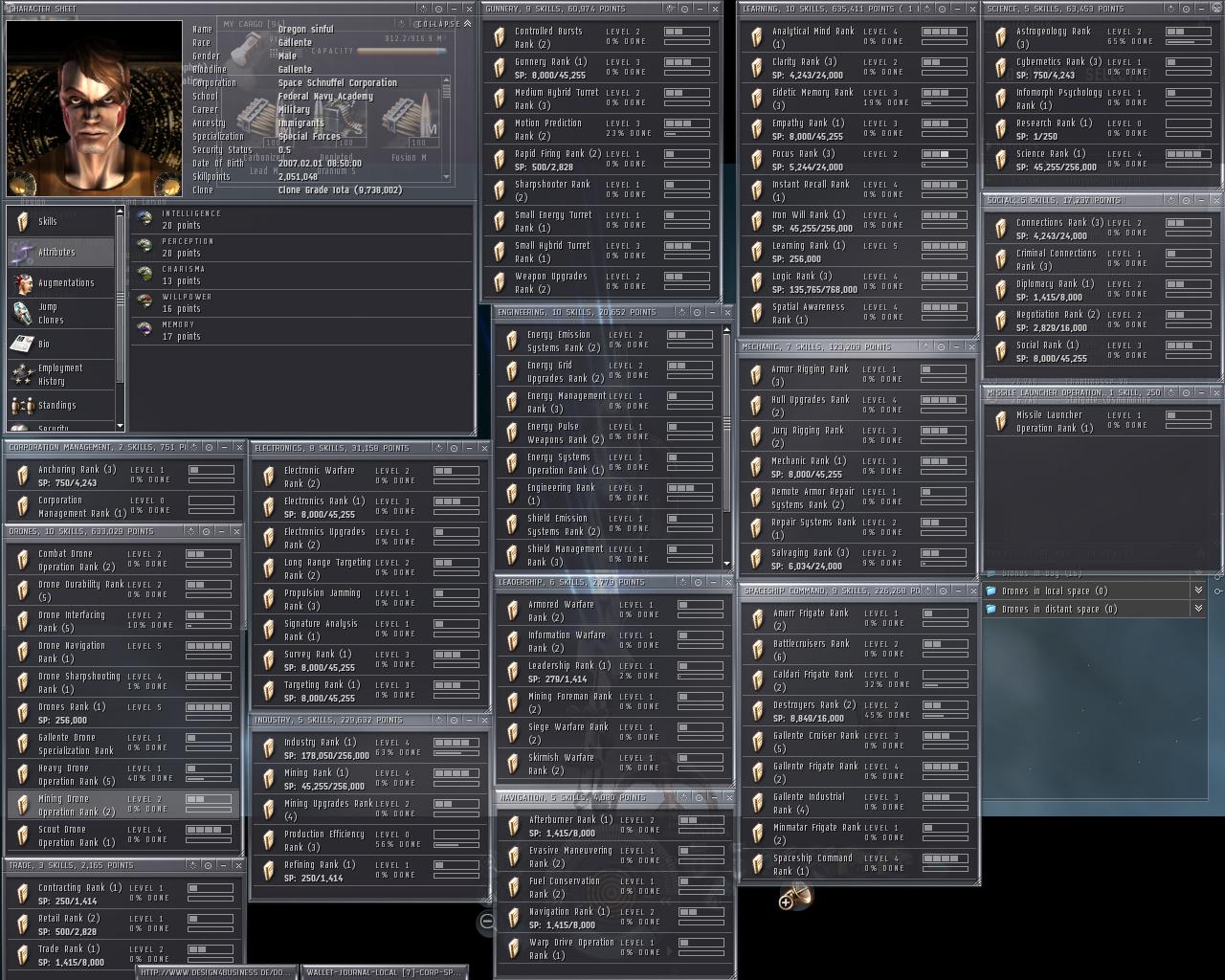Click the Anchoring Rank (3) skill book icon
1225x980 pixels.
click(x=22, y=476)
